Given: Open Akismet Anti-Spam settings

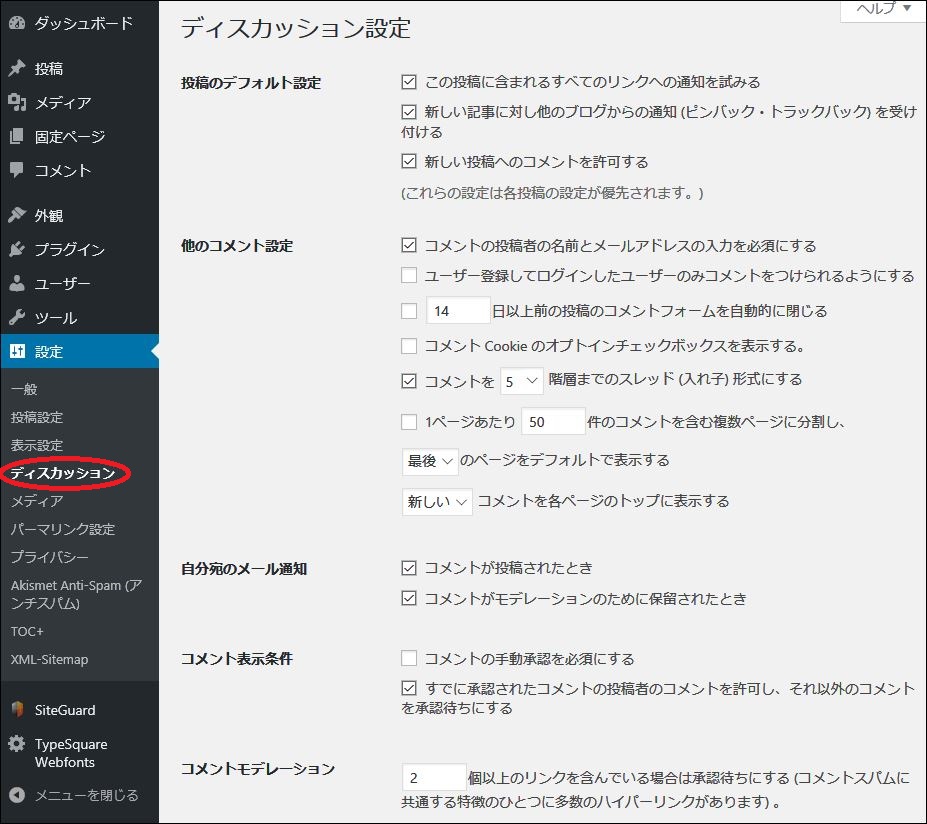Looking at the screenshot, I should pos(76,594).
